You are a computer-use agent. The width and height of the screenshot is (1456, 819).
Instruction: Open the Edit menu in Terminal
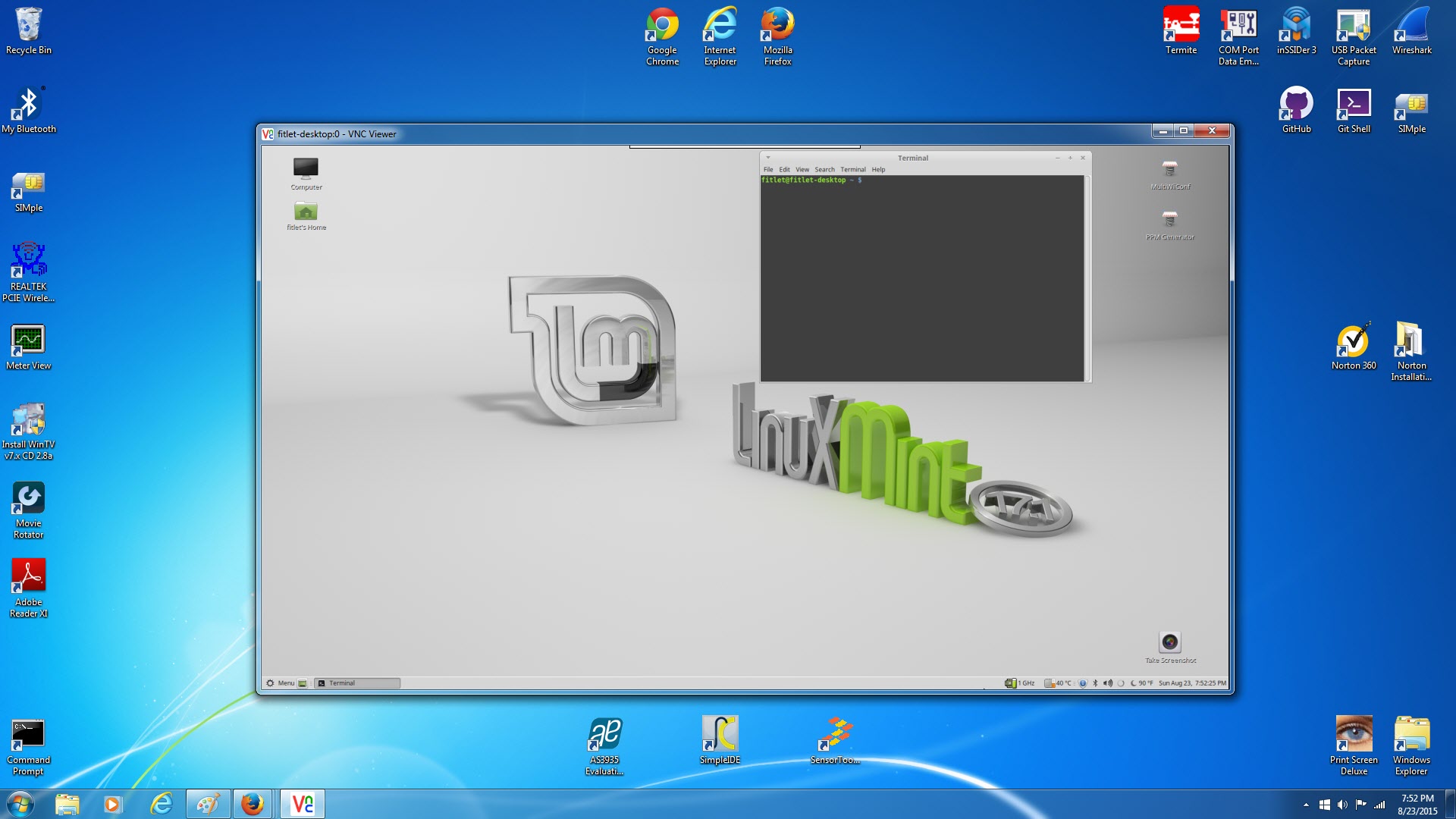(784, 170)
